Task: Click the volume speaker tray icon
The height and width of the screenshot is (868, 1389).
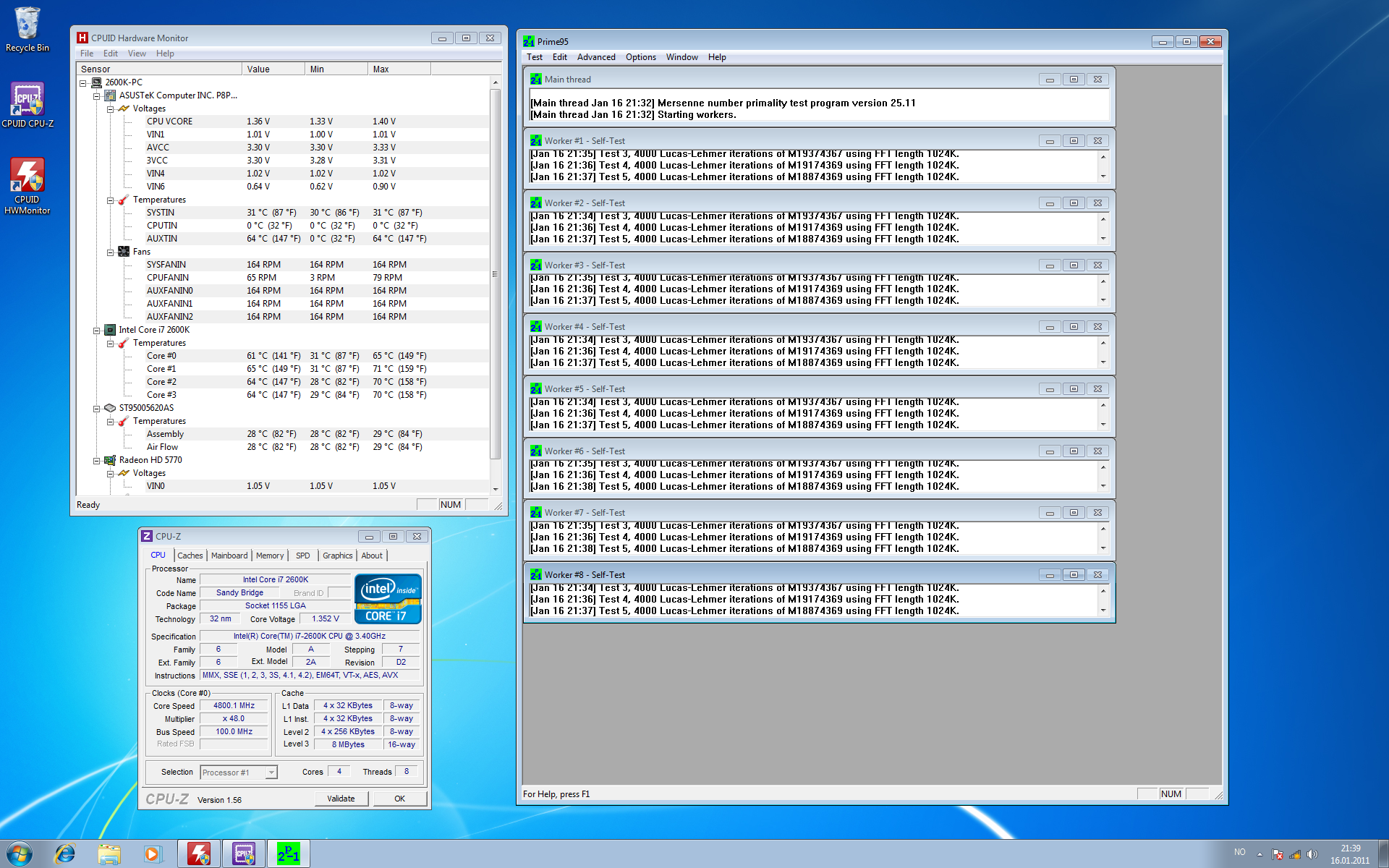Action: pos(1312,854)
